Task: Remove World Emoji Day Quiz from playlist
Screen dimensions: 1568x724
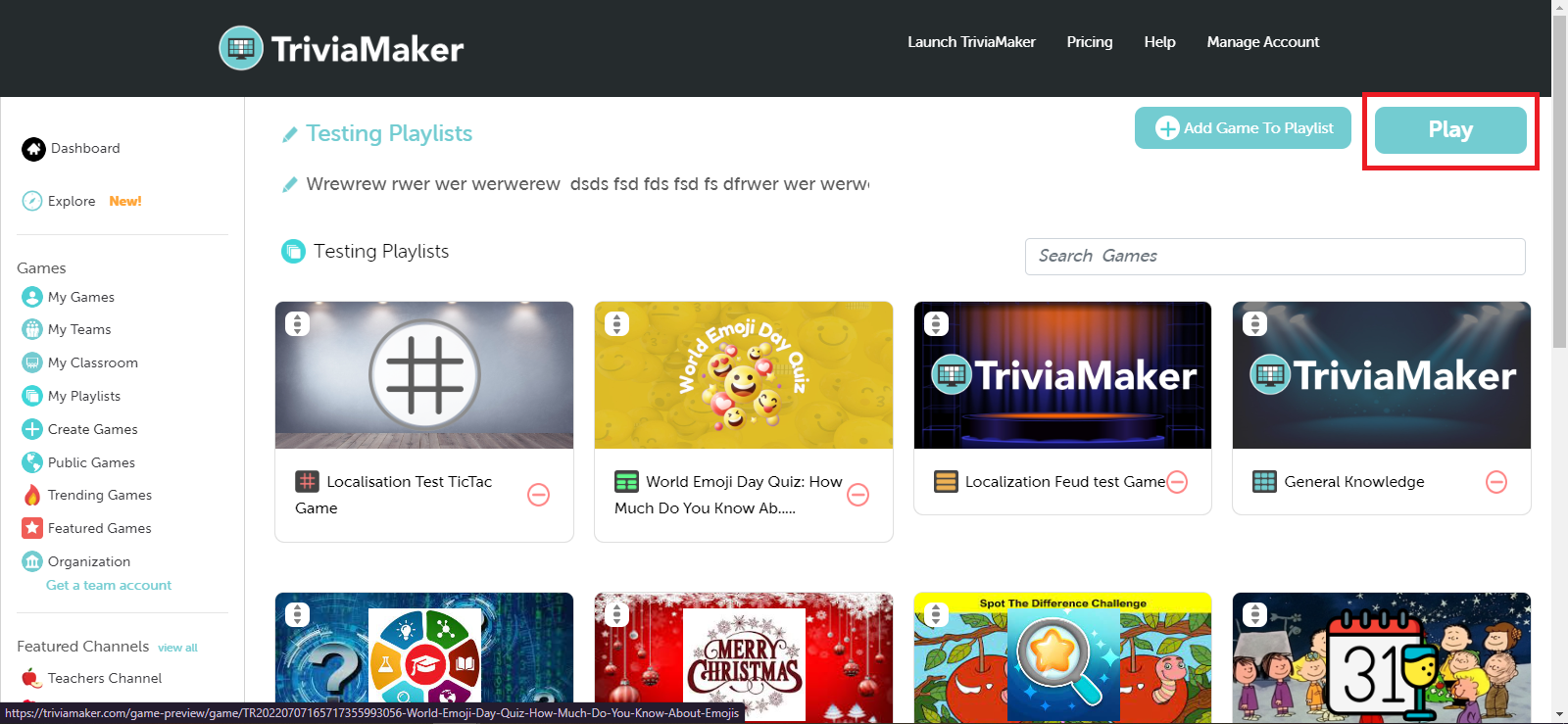Action: coord(858,495)
